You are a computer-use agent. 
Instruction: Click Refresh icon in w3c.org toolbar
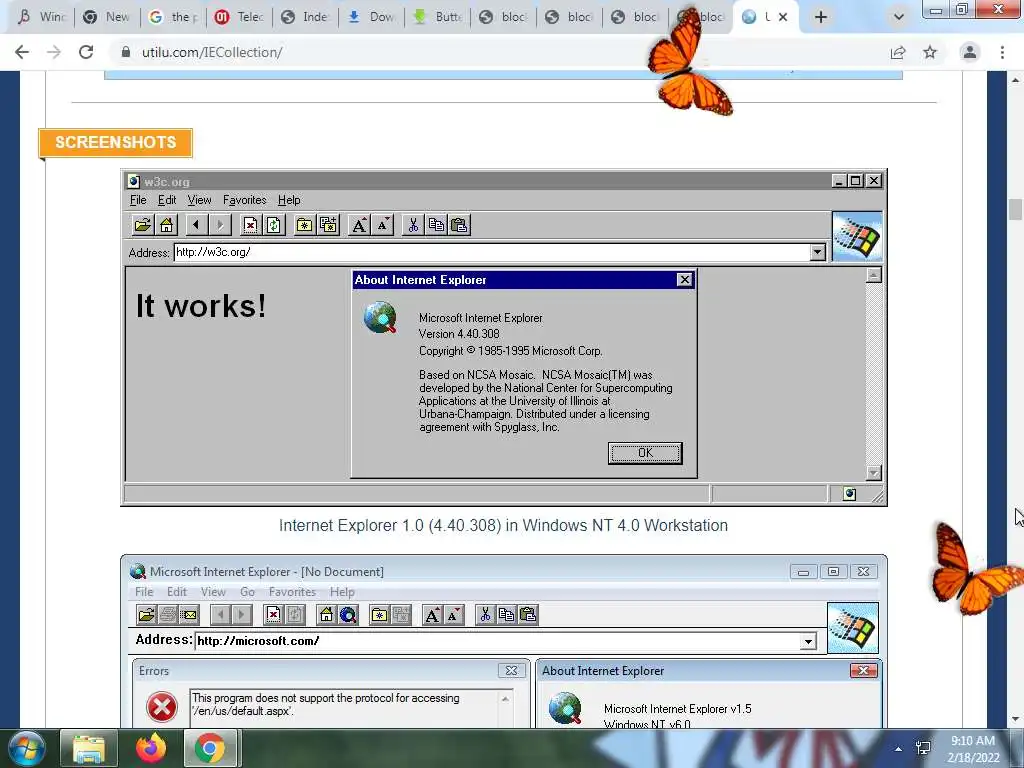pos(274,225)
